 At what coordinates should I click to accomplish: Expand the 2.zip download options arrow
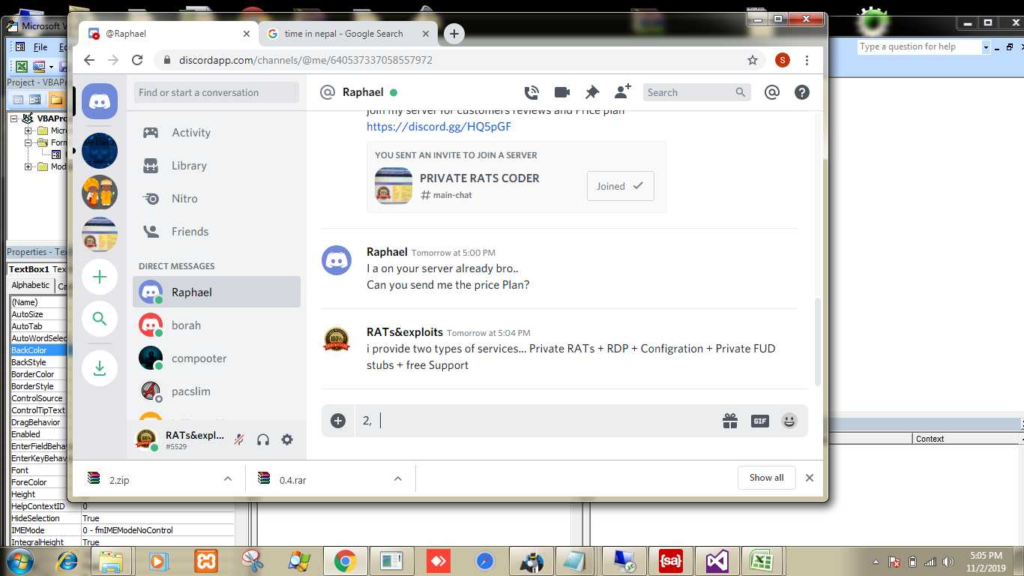(x=227, y=479)
